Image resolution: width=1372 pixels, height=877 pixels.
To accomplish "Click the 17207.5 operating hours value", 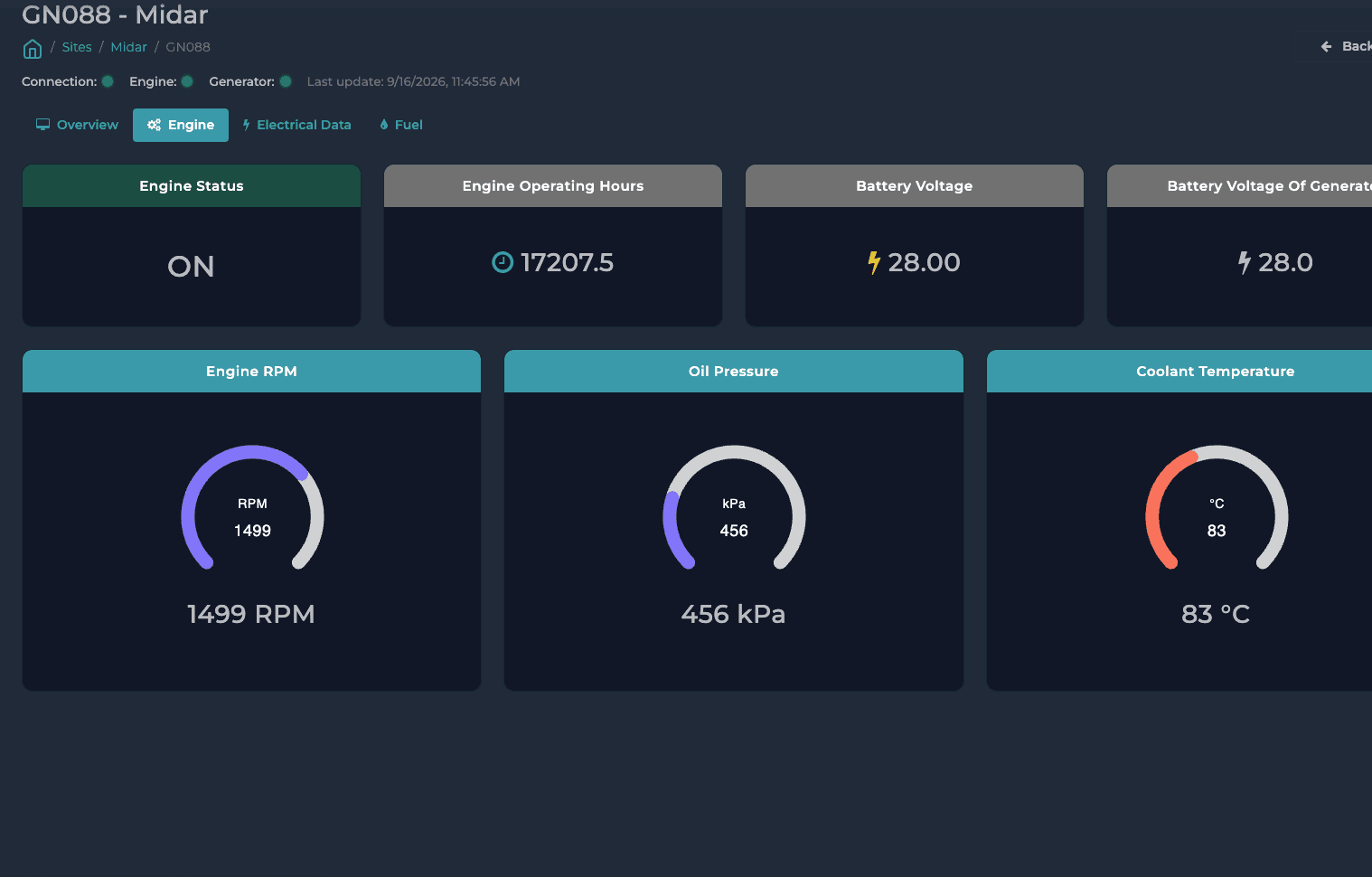I will [567, 262].
